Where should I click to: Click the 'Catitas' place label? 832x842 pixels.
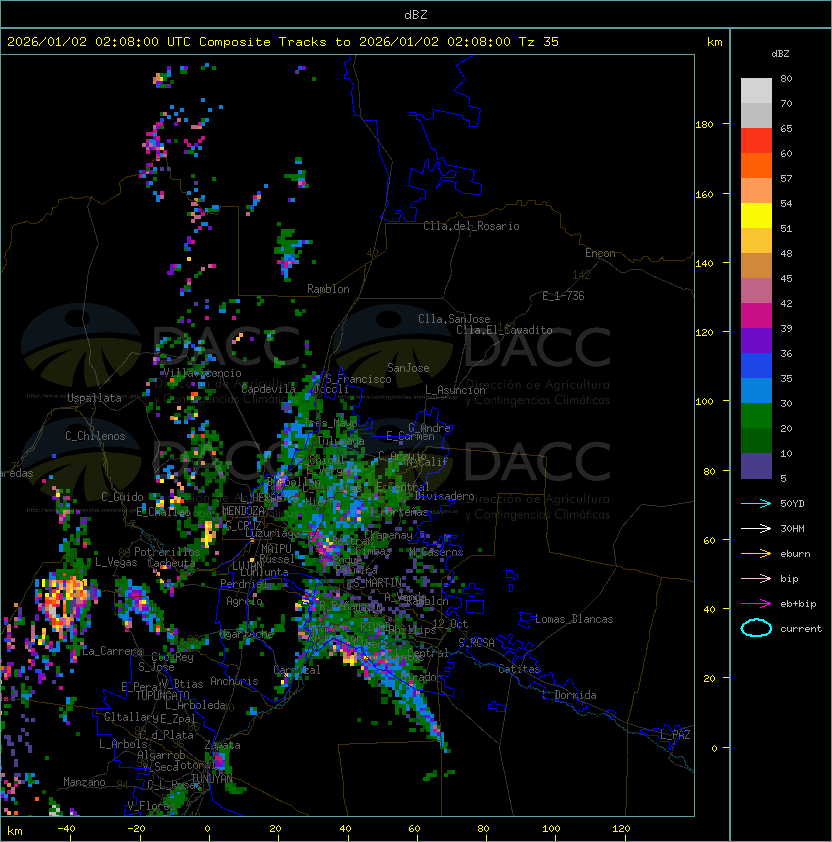click(519, 669)
